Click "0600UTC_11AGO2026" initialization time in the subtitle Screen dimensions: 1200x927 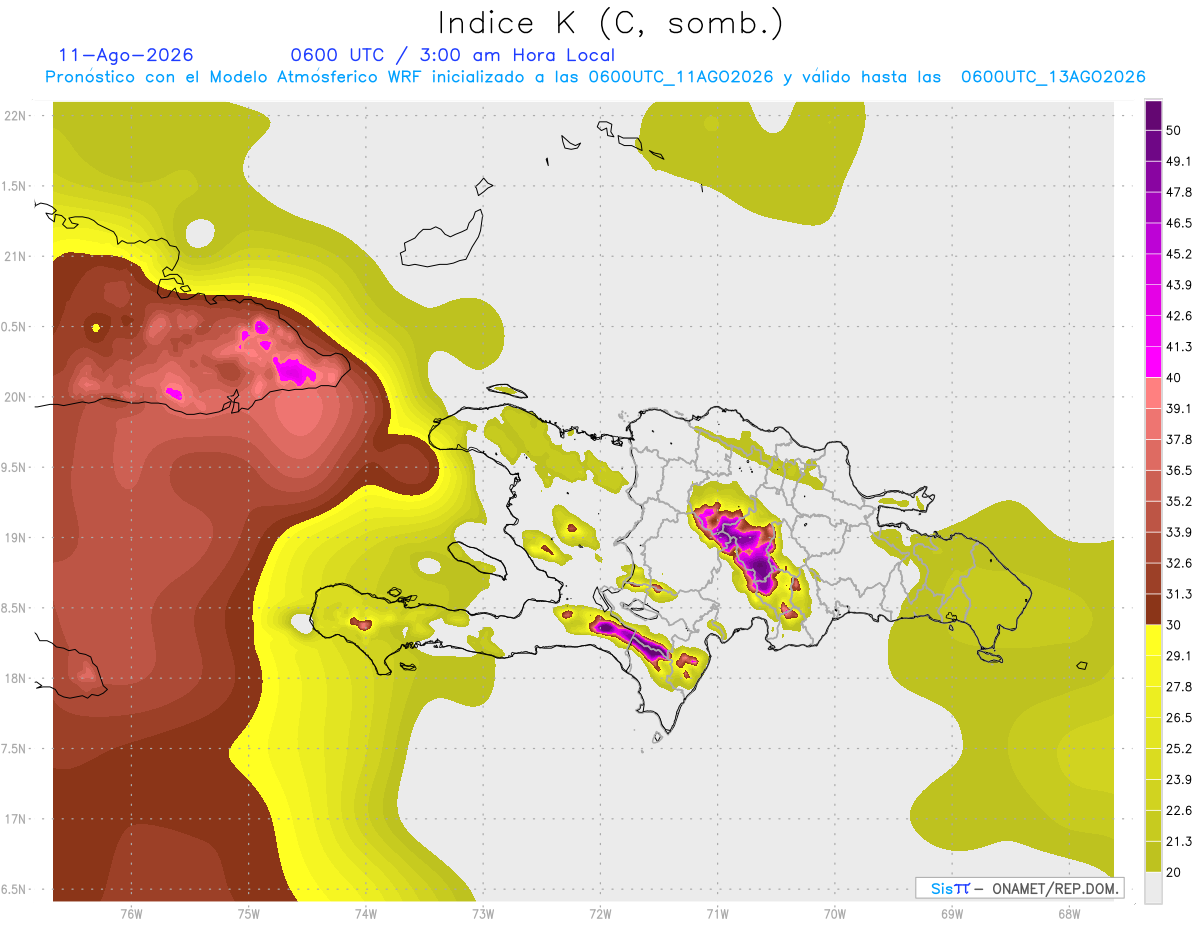pyautogui.click(x=681, y=77)
